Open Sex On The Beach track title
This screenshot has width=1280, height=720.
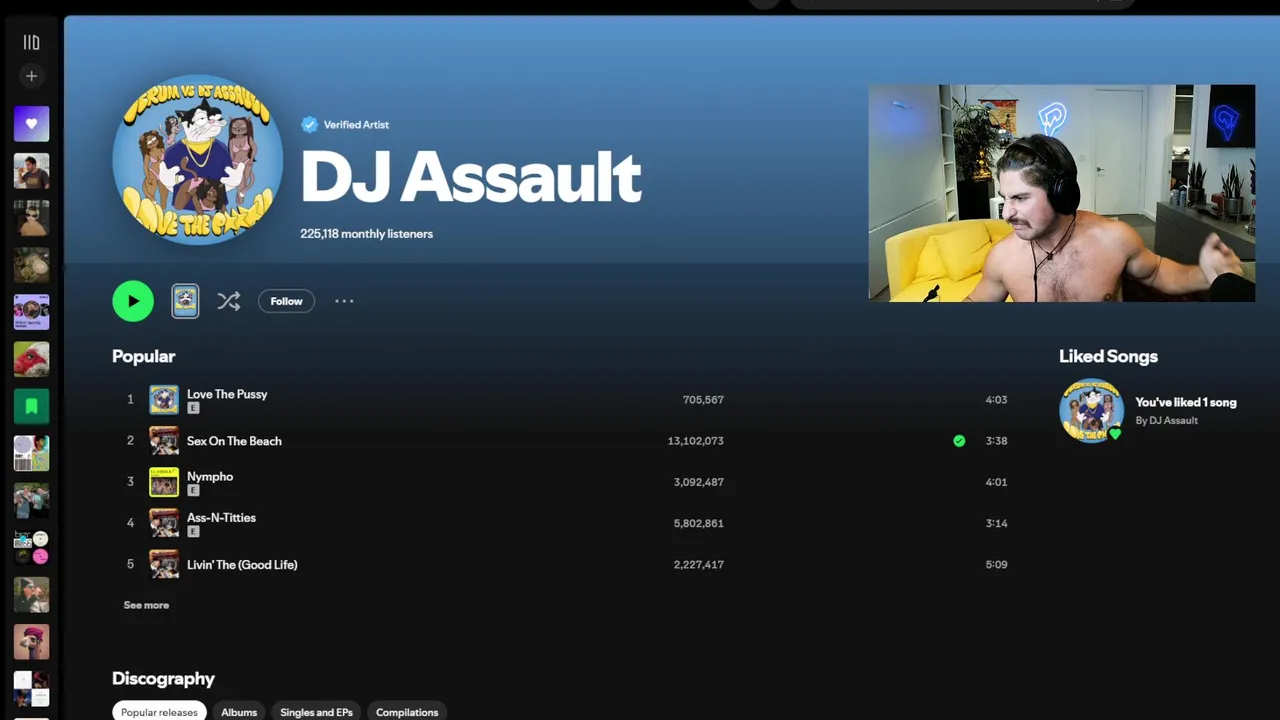234,441
